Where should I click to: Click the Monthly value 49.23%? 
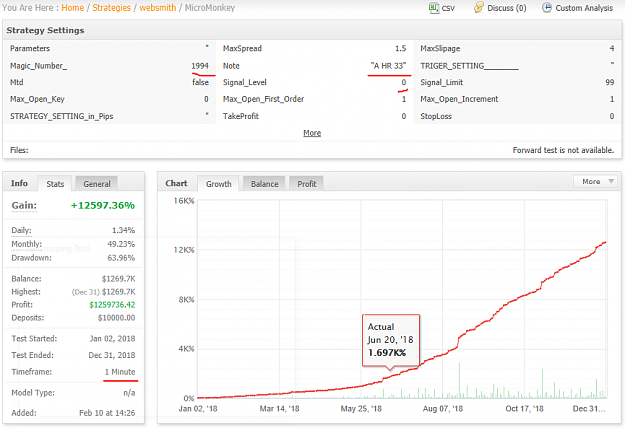coord(121,244)
